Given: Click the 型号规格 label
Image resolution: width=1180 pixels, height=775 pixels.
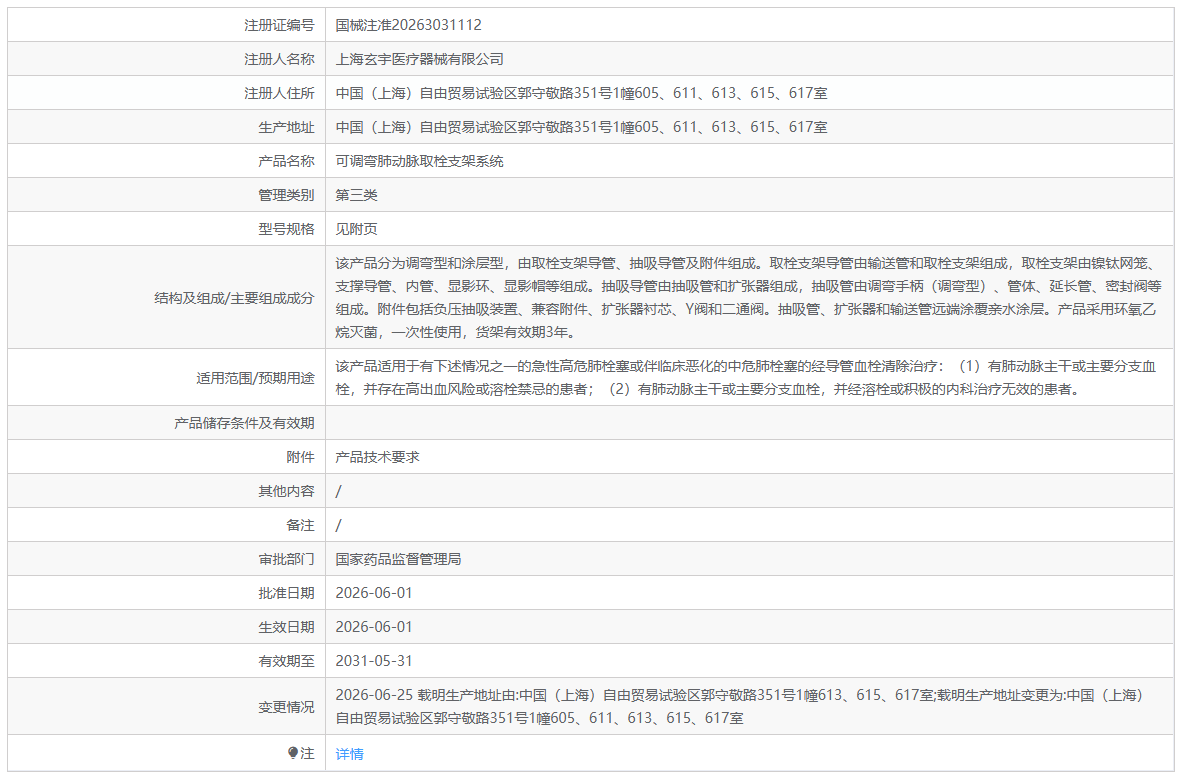Looking at the screenshot, I should click(x=286, y=229).
